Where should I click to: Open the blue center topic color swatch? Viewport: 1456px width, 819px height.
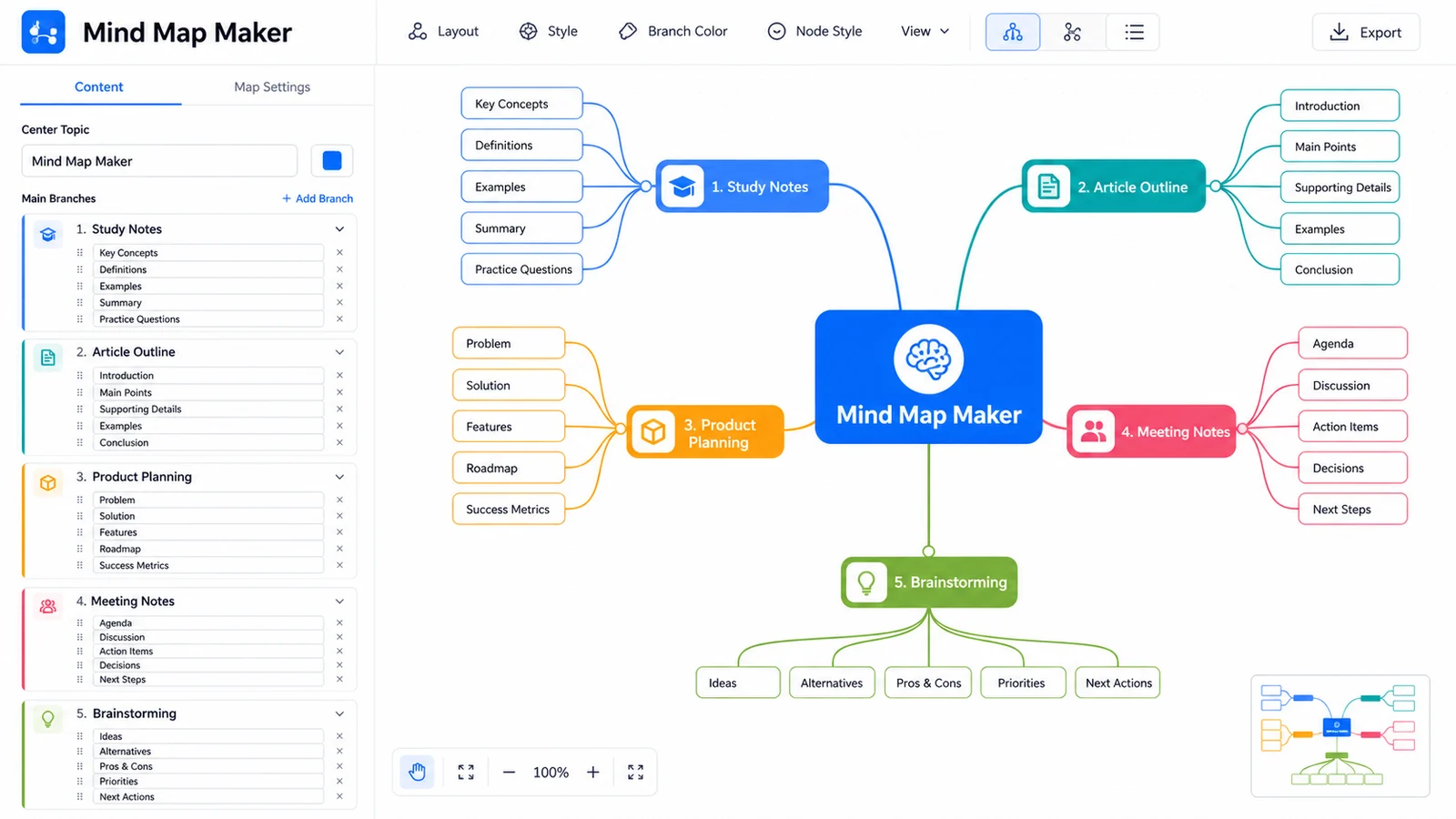pyautogui.click(x=332, y=161)
